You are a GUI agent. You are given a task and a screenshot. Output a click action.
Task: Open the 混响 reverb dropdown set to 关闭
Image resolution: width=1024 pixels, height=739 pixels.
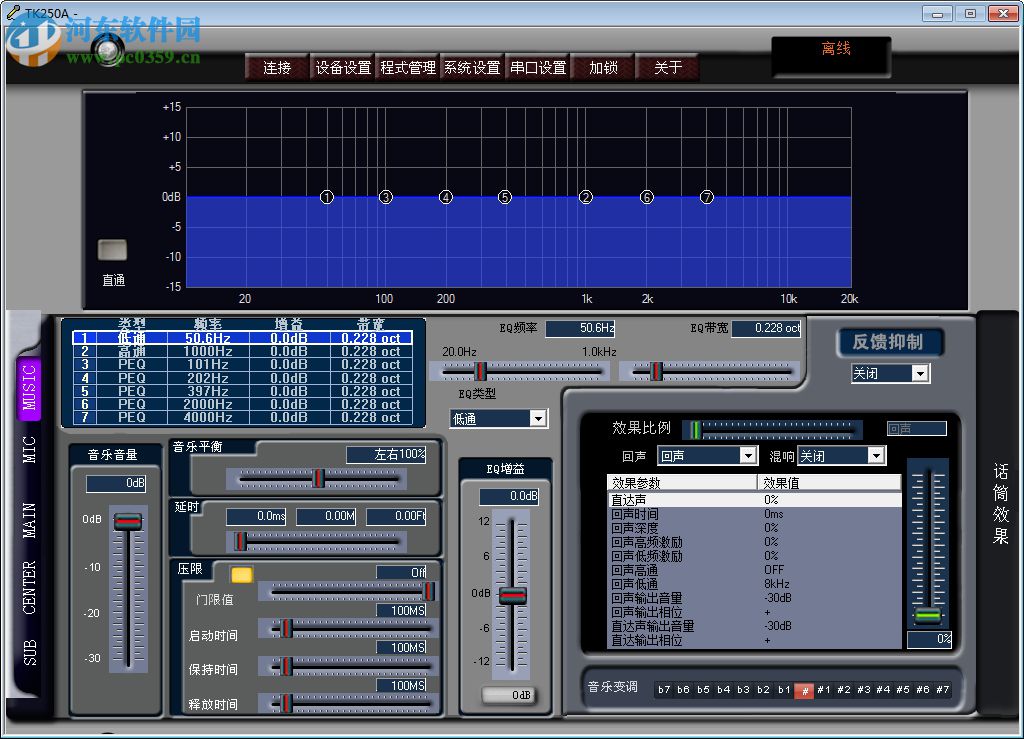(876, 455)
